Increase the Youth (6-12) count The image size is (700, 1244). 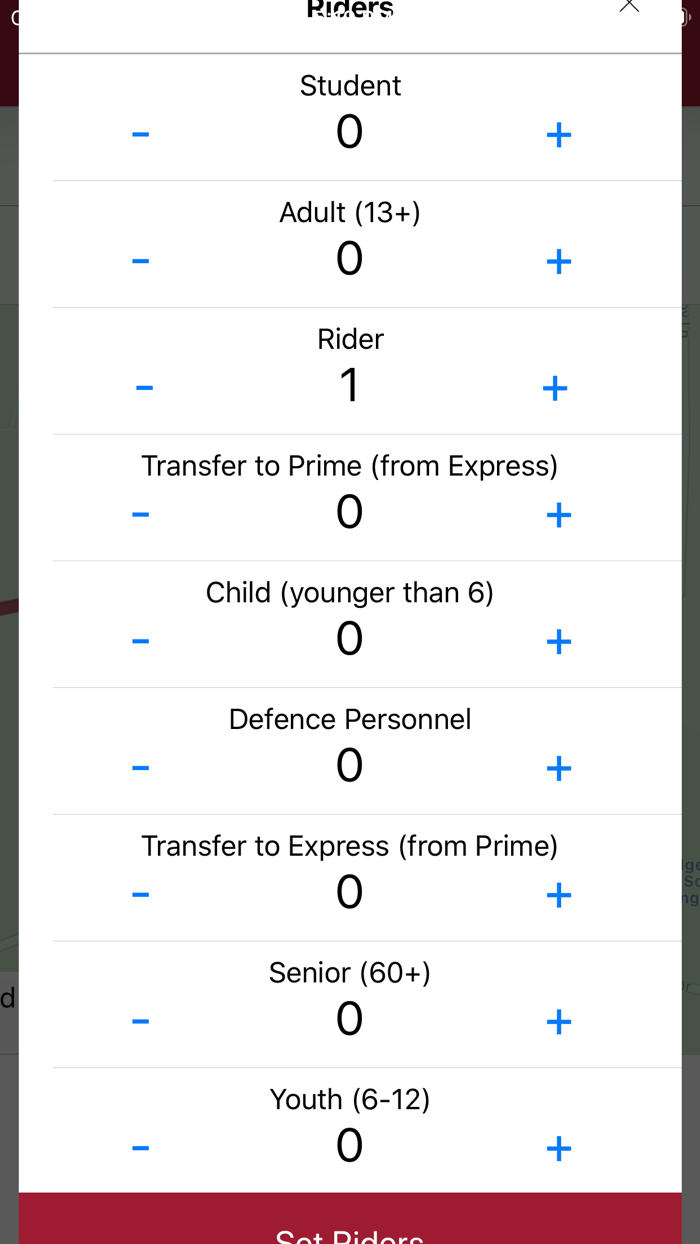[559, 1147]
